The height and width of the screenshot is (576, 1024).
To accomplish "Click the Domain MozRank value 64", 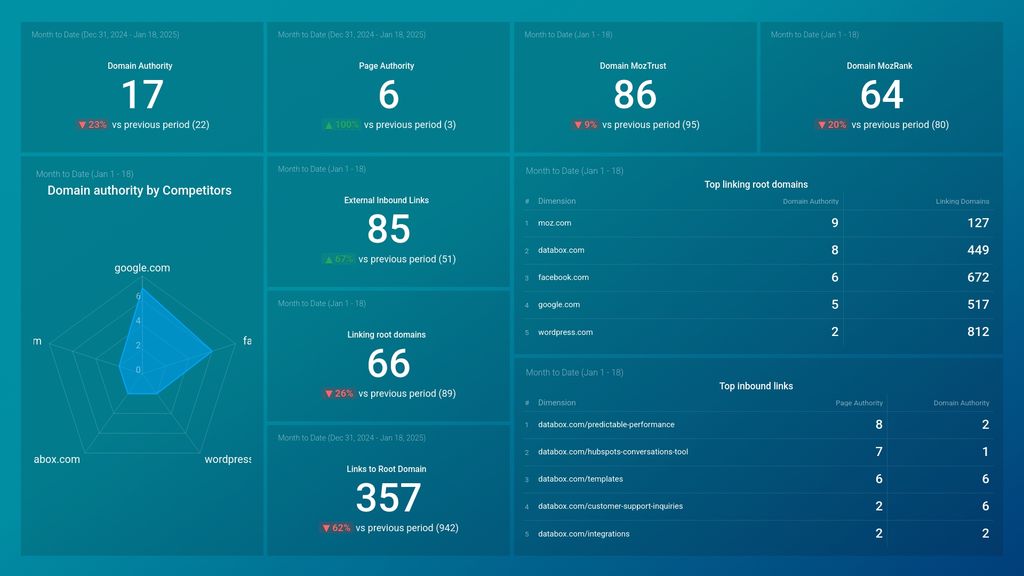I will pyautogui.click(x=882, y=95).
